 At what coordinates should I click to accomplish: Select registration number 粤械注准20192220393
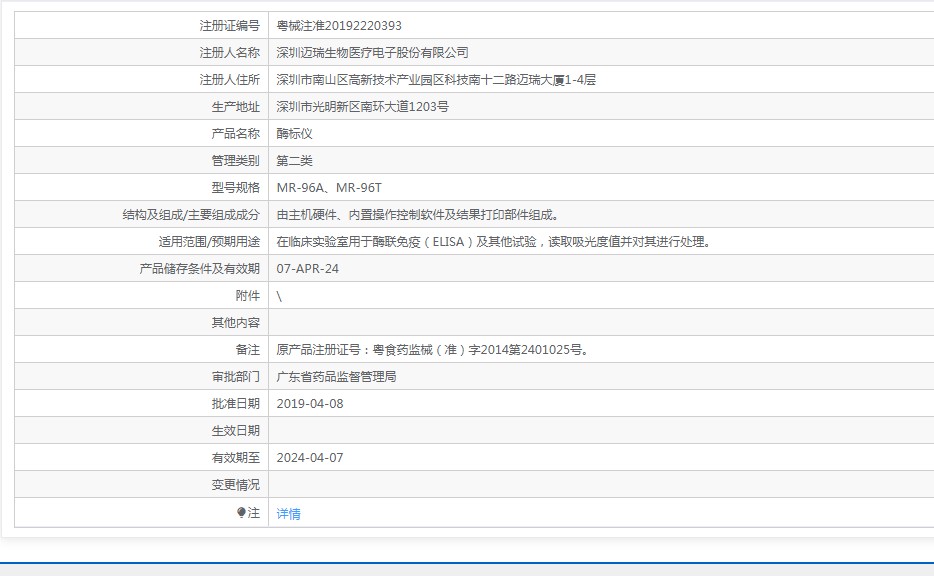click(x=339, y=26)
